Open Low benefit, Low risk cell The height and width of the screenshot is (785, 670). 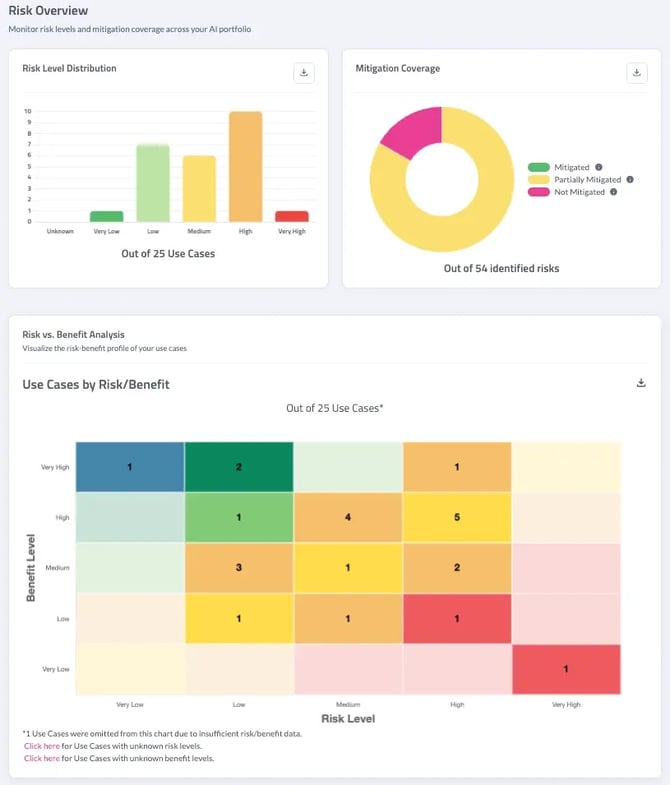tap(239, 619)
